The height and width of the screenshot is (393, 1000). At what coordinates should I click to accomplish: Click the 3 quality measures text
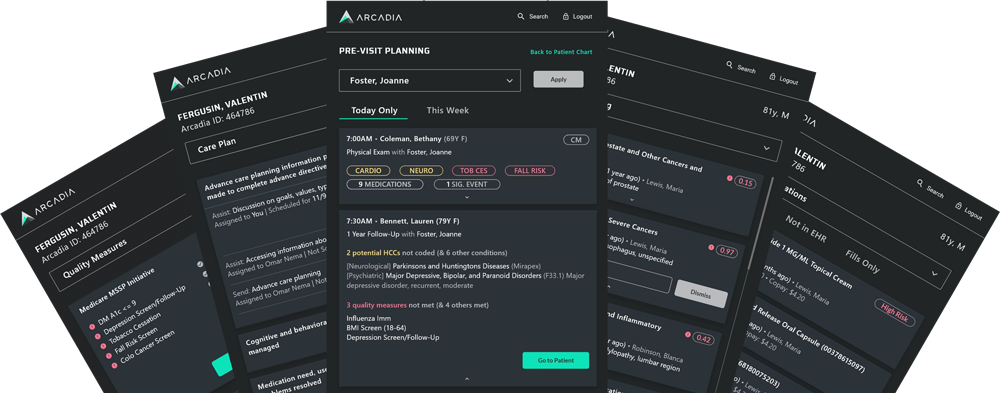[x=376, y=306]
